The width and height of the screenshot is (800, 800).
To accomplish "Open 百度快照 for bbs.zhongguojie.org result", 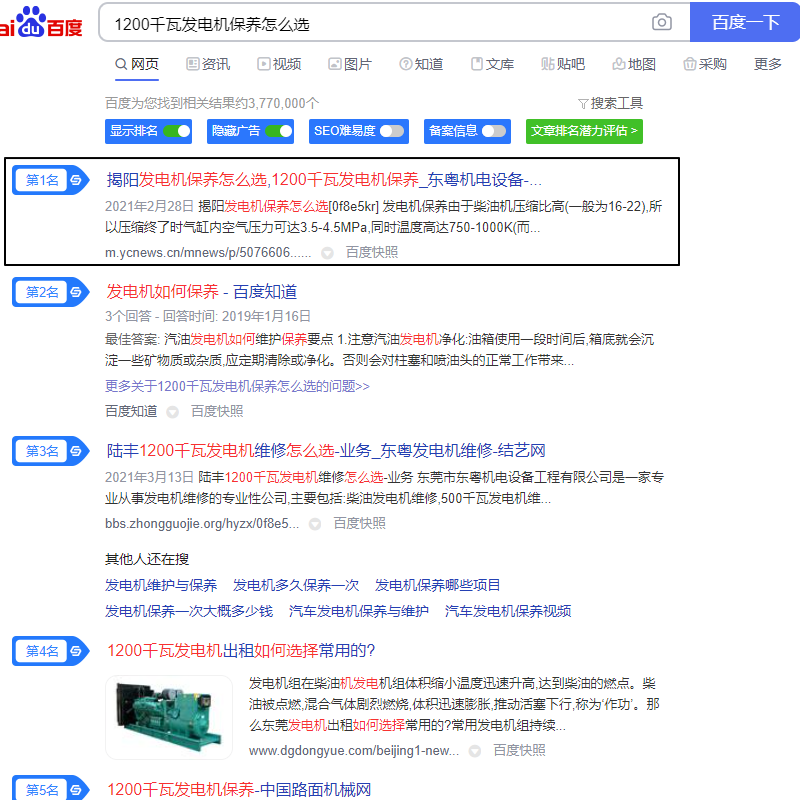I will 360,523.
